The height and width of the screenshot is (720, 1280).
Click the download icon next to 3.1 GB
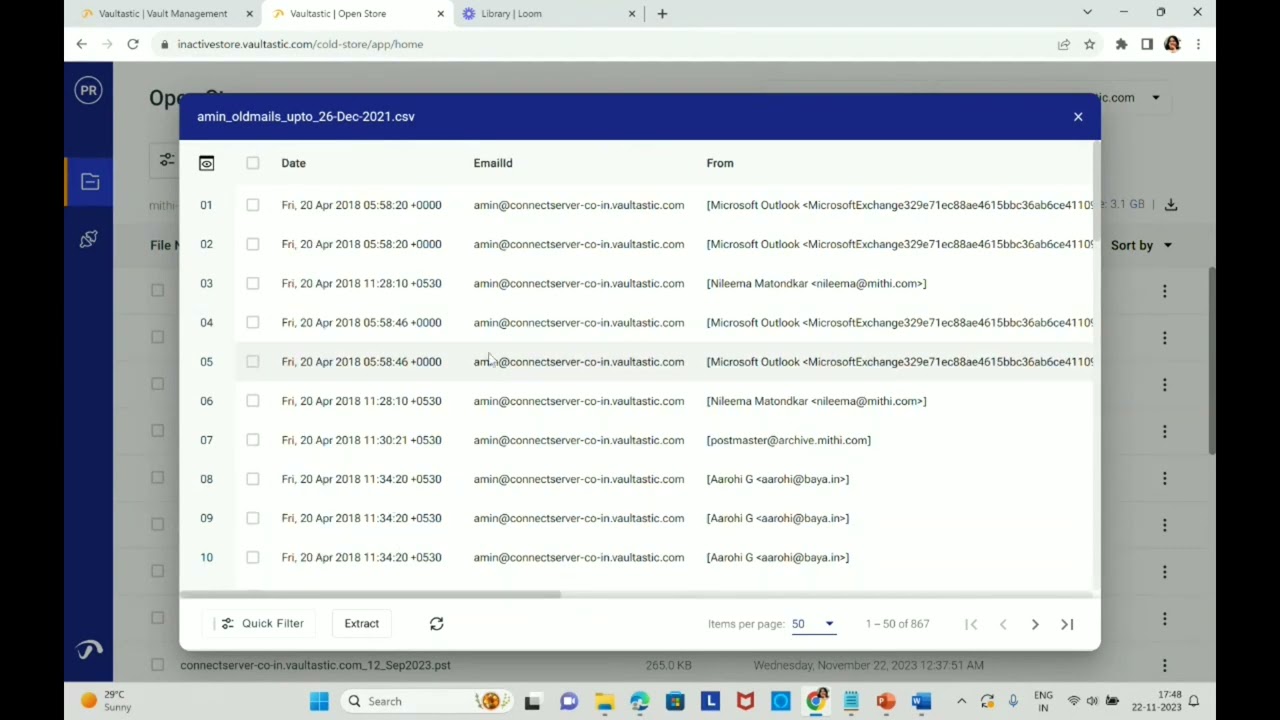(1171, 205)
